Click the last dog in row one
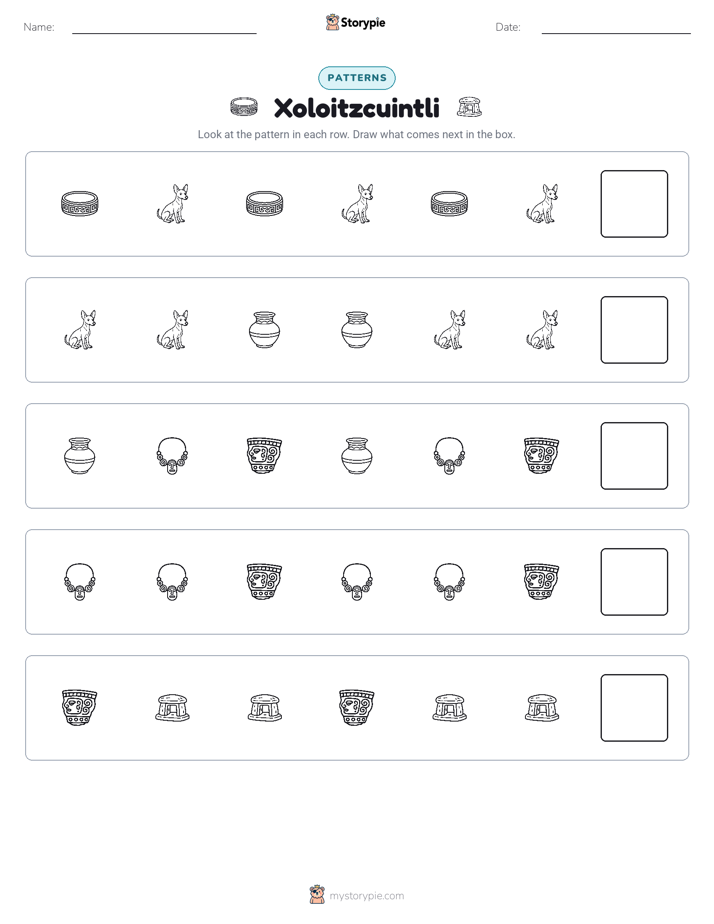This screenshot has width=714, height=924. [x=542, y=204]
